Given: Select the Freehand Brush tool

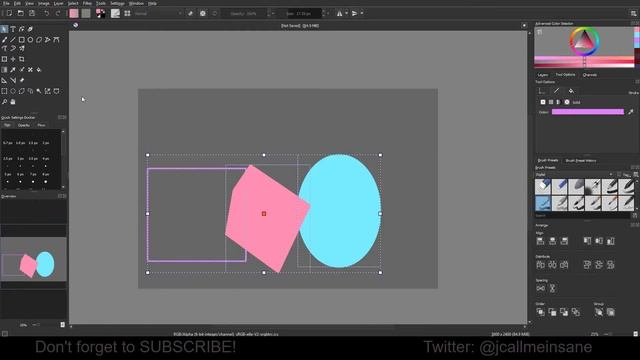Looking at the screenshot, I should (x=4, y=40).
